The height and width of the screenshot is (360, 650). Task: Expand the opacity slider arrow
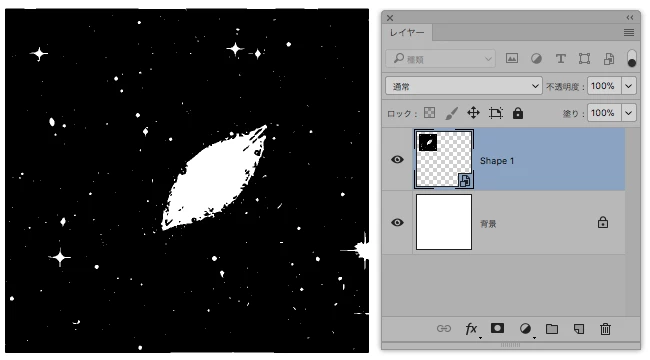pyautogui.click(x=628, y=86)
